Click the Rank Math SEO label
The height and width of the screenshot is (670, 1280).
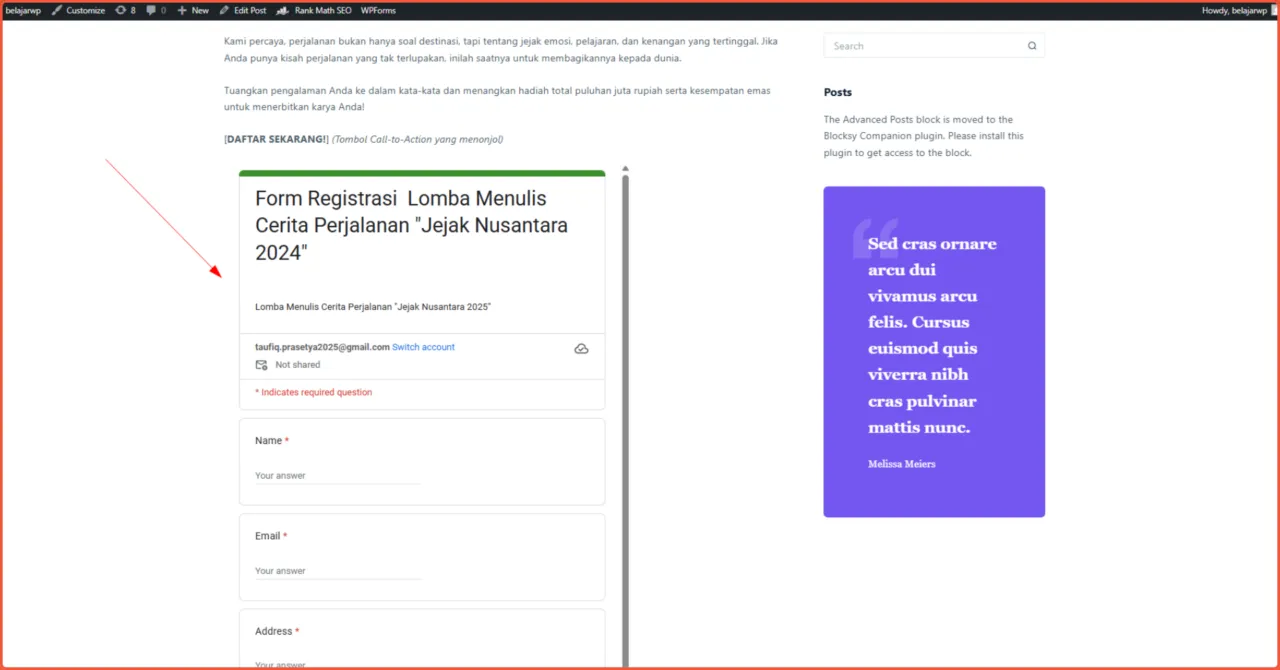[x=323, y=10]
